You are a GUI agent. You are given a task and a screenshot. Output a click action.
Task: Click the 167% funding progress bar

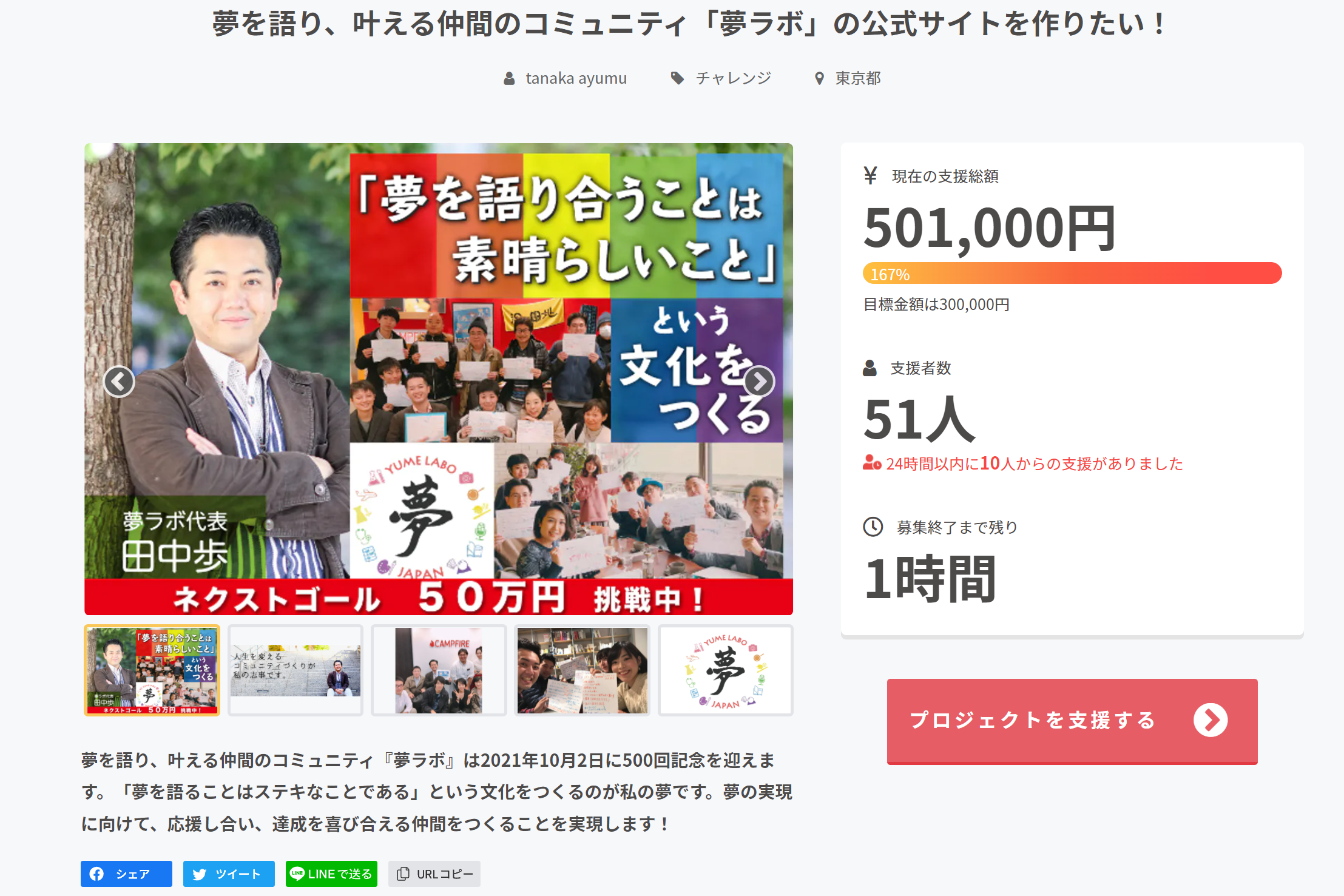(x=1072, y=274)
